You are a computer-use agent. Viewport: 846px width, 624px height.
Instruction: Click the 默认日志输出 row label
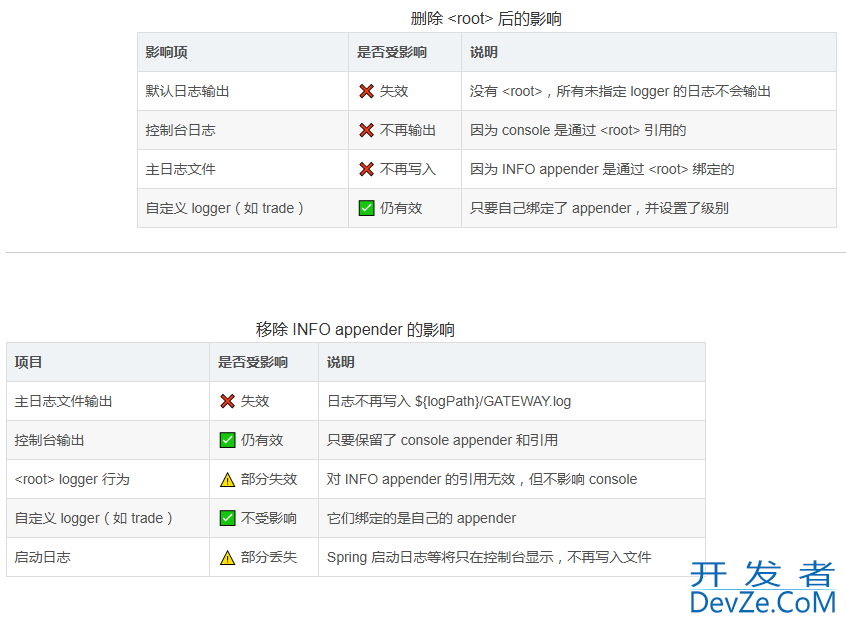187,91
